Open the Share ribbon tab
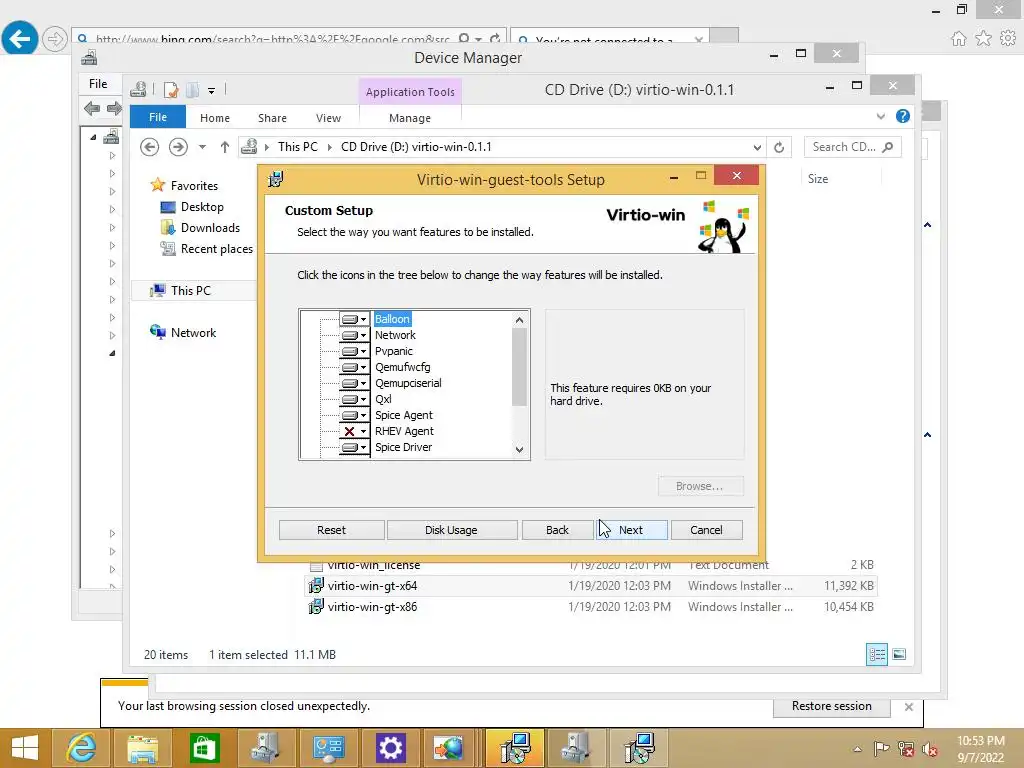 [x=272, y=118]
